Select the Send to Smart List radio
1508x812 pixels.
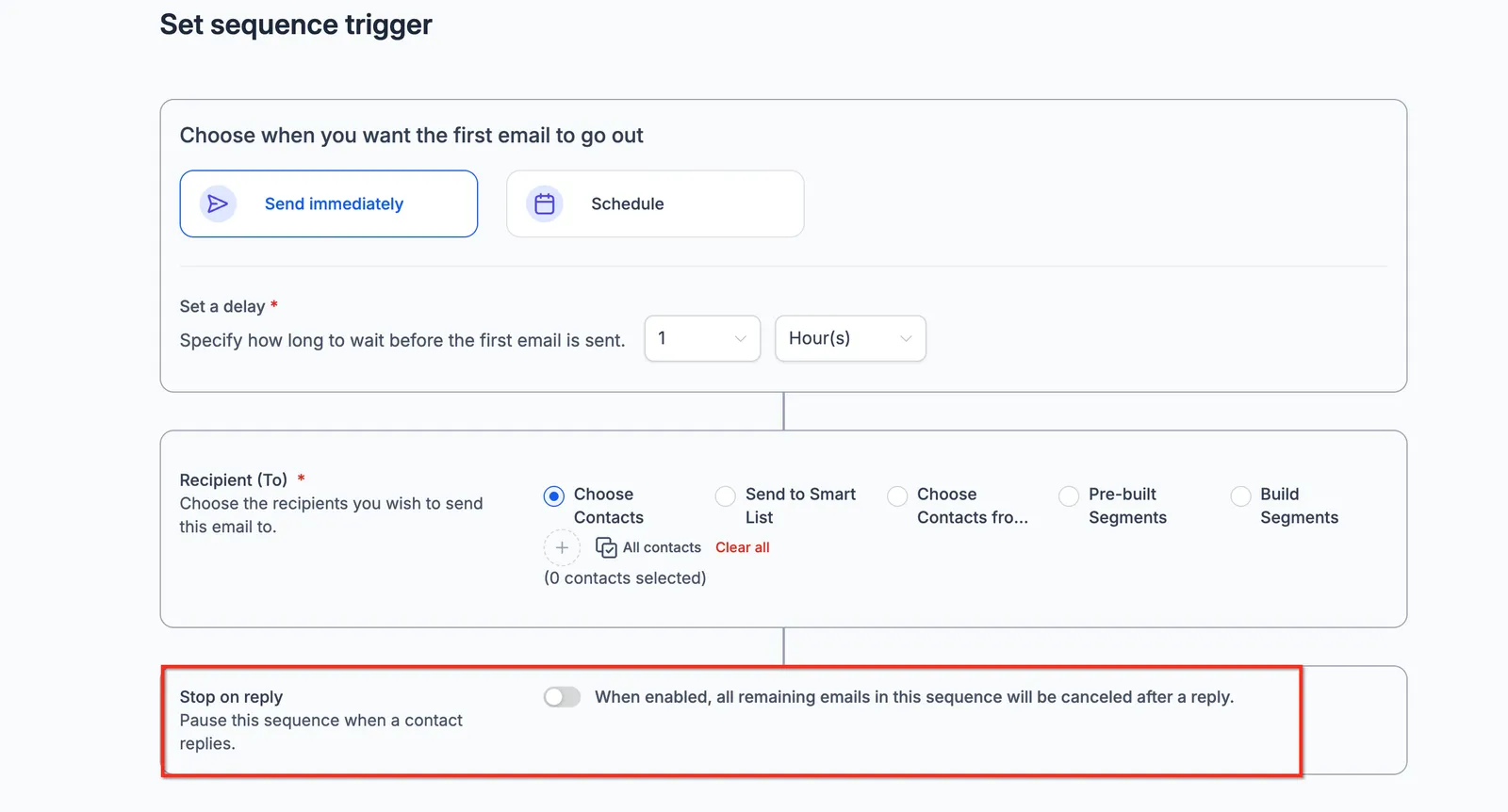coord(725,495)
